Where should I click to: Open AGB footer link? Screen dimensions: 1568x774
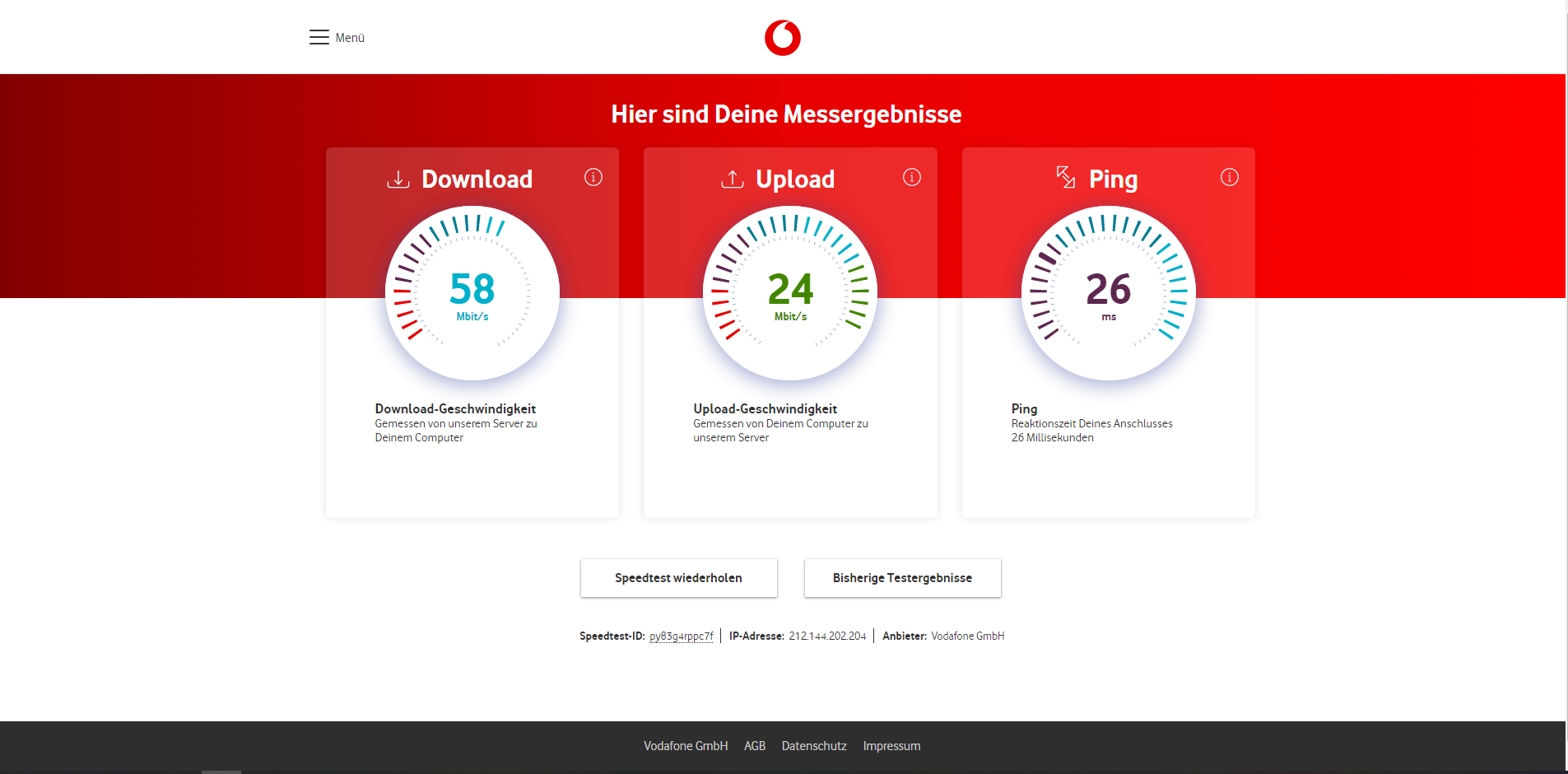coord(755,746)
